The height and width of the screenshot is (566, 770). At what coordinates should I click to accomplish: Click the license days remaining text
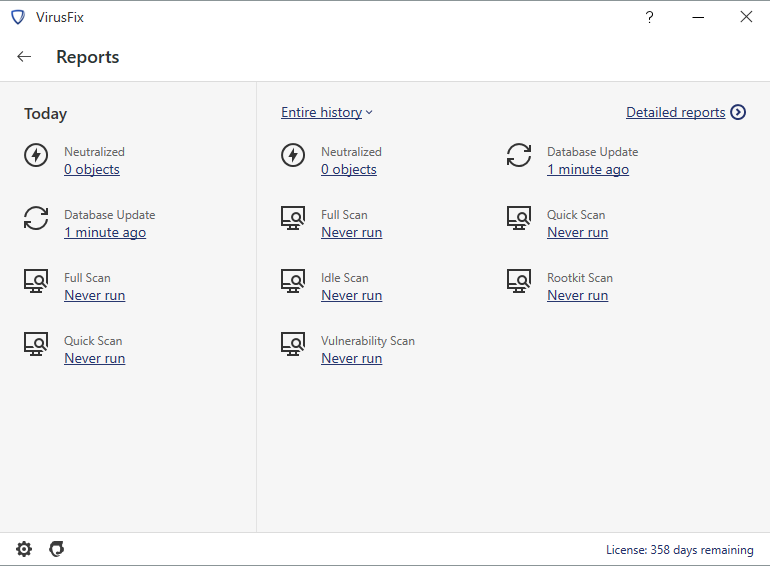680,550
